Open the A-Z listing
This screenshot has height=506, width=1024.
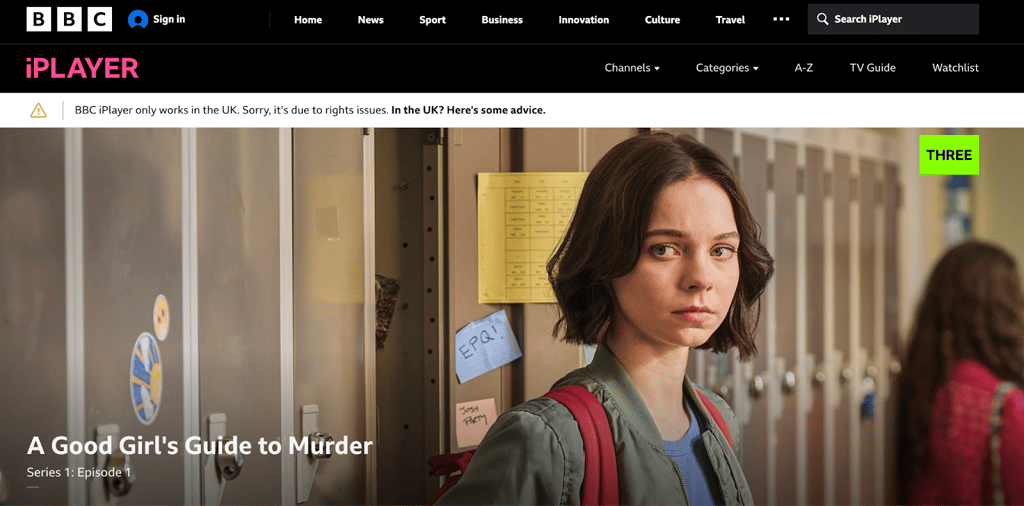(x=803, y=68)
